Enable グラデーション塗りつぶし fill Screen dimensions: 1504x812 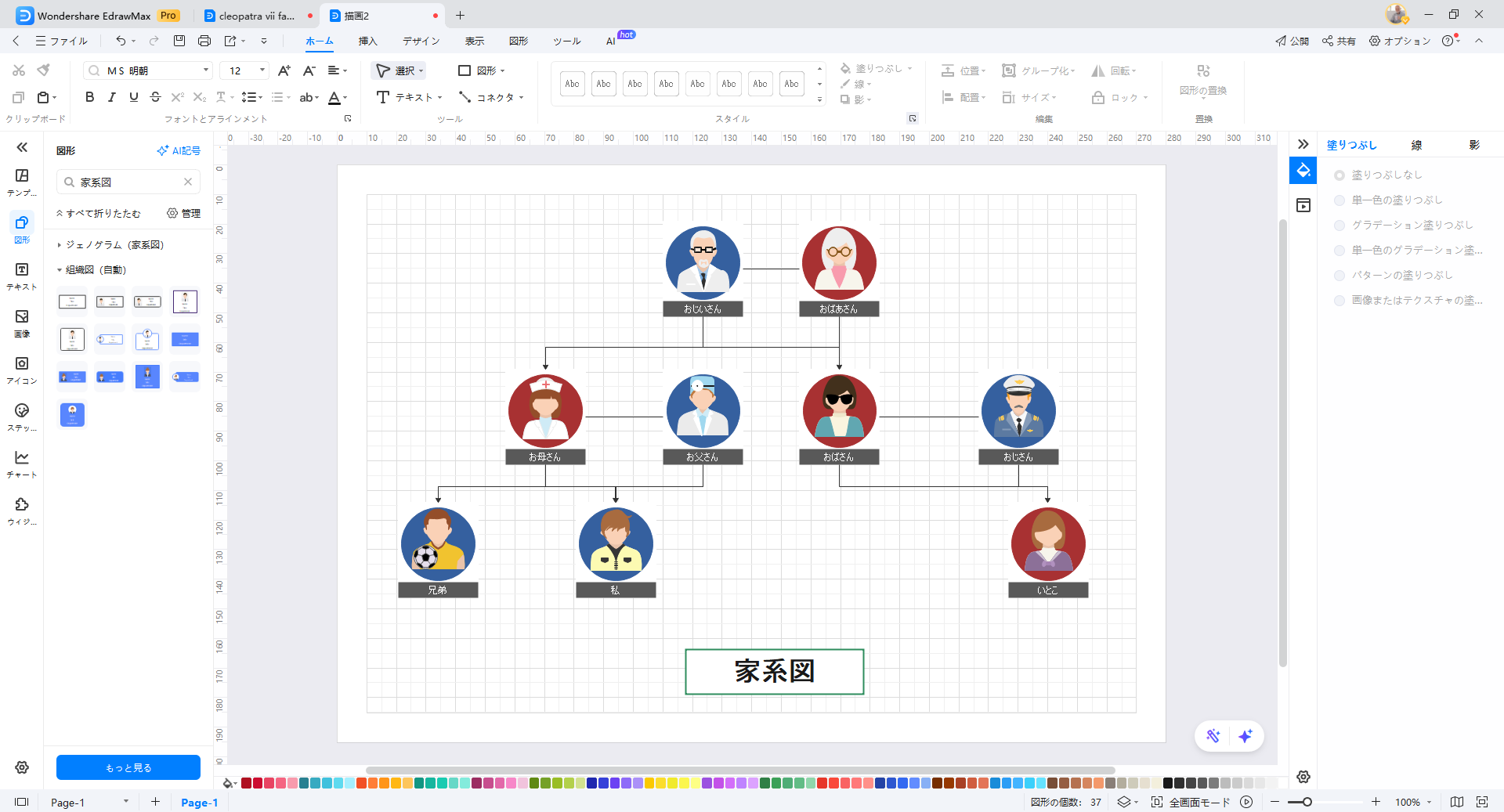point(1339,225)
